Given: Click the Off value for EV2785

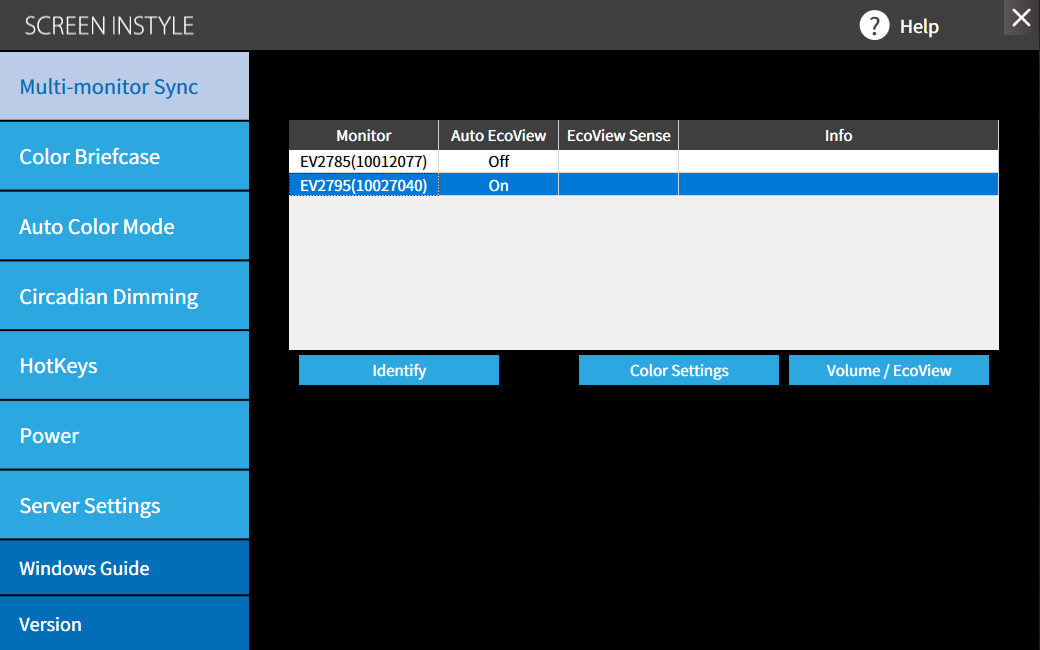Looking at the screenshot, I should pos(498,161).
